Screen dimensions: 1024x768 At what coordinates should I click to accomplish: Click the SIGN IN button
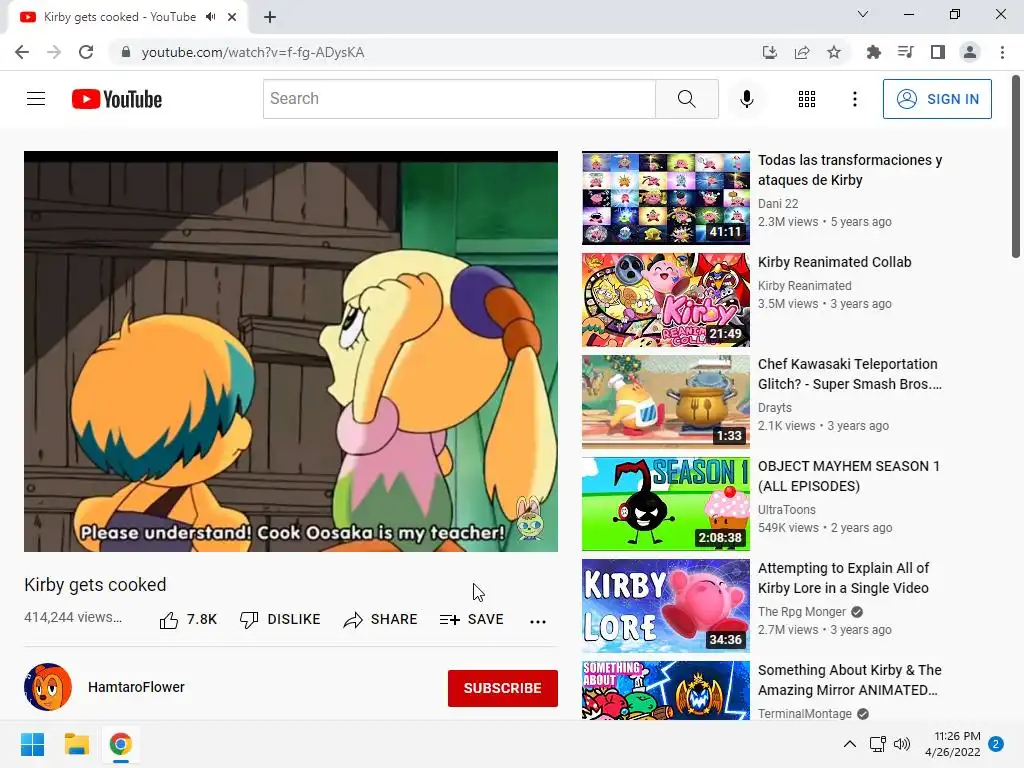[937, 99]
